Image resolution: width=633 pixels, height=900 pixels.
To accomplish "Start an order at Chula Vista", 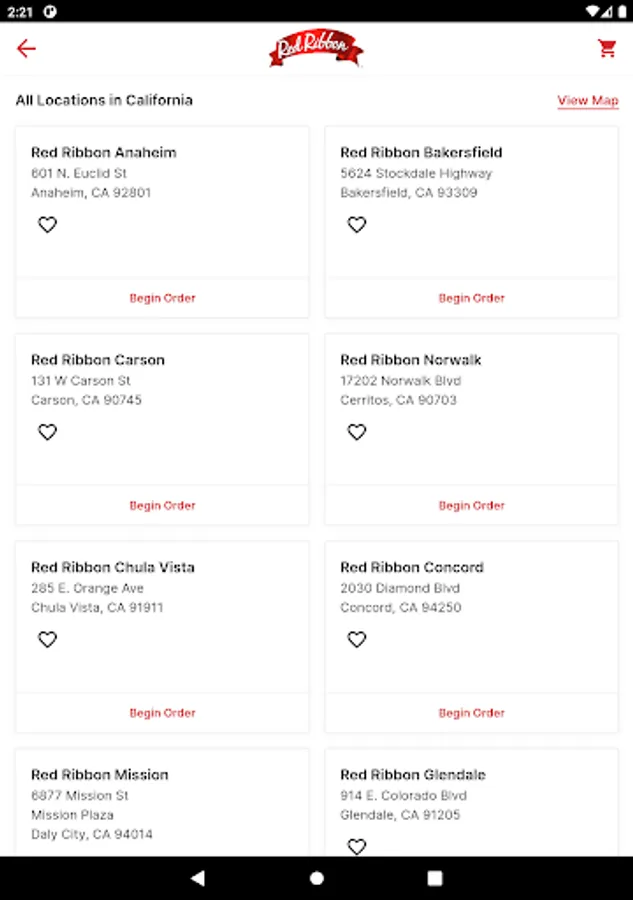I will 162,713.
